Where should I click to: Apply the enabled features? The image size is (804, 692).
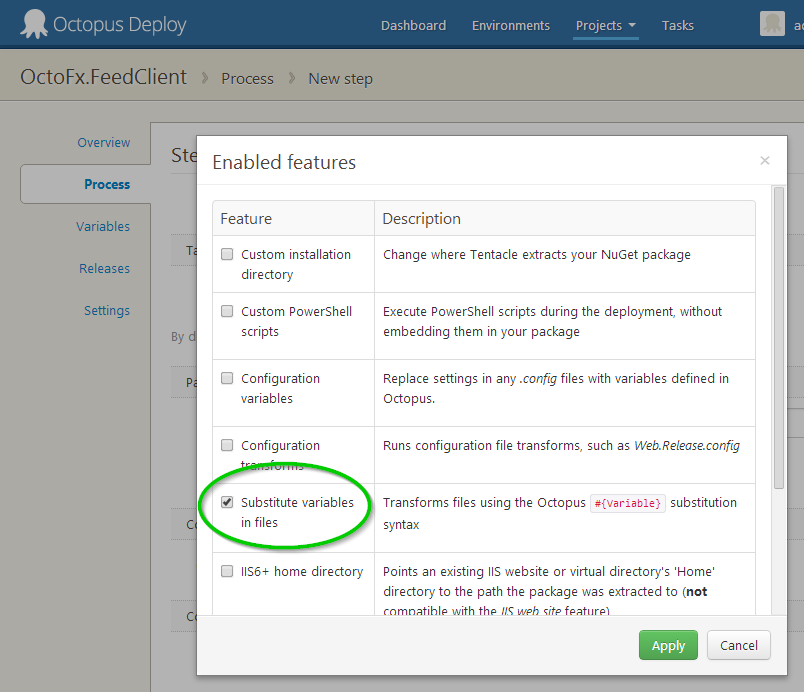coord(668,645)
